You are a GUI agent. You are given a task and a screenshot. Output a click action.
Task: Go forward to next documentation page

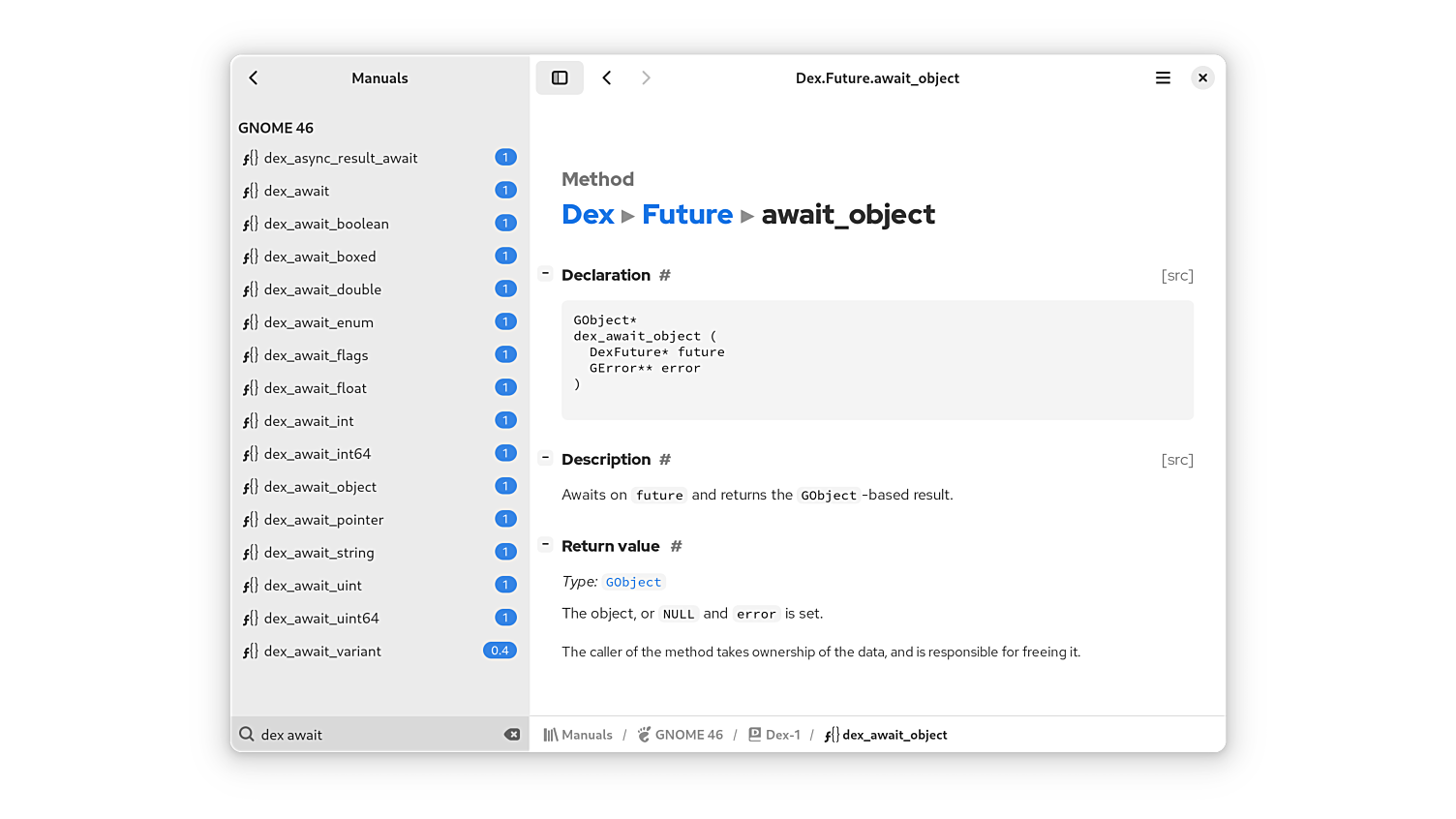(x=646, y=77)
